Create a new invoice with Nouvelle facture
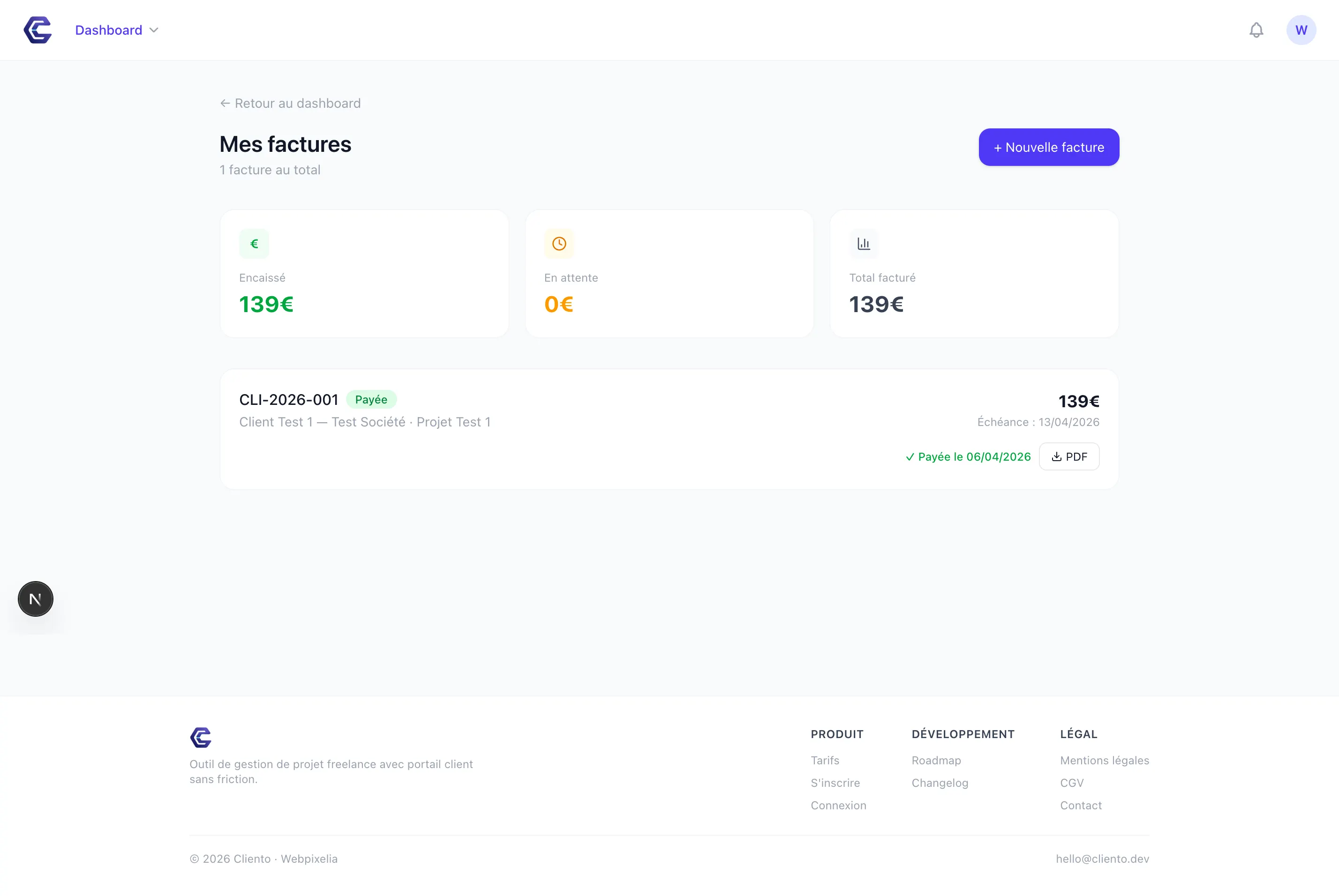Screen dimensions: 1339x896 [1049, 147]
